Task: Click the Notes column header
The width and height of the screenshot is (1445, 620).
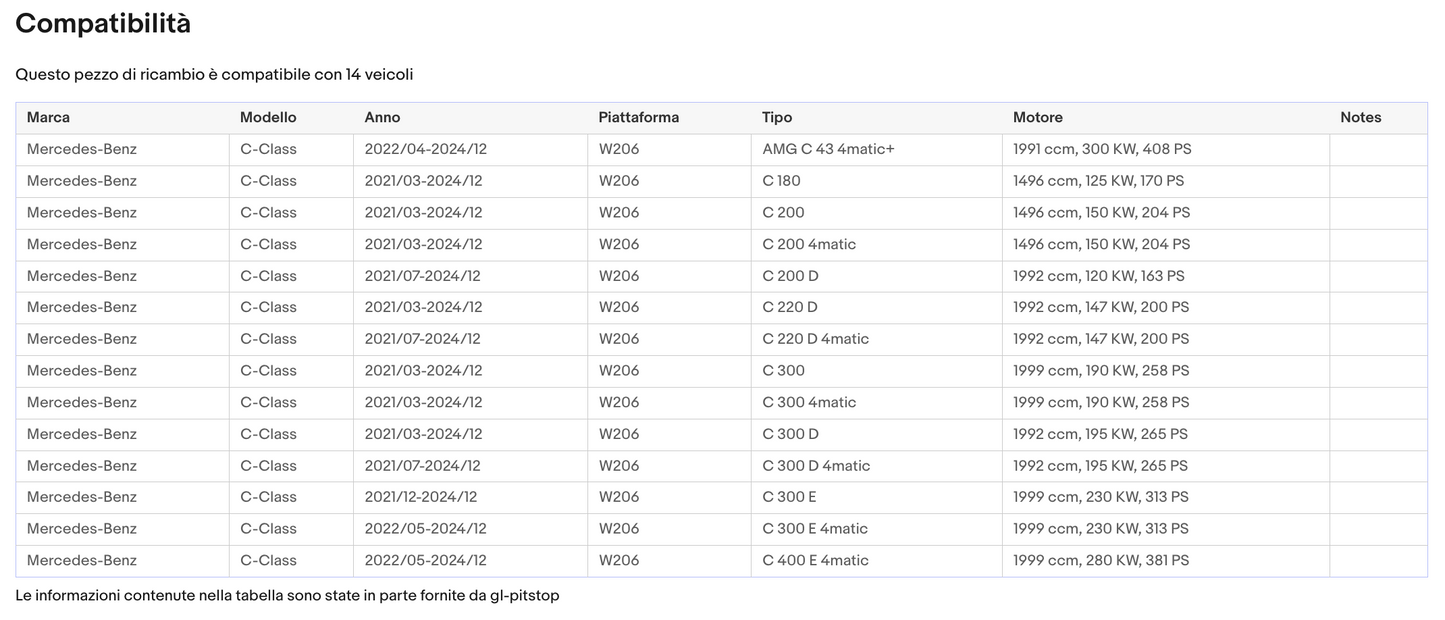Action: pos(1360,118)
